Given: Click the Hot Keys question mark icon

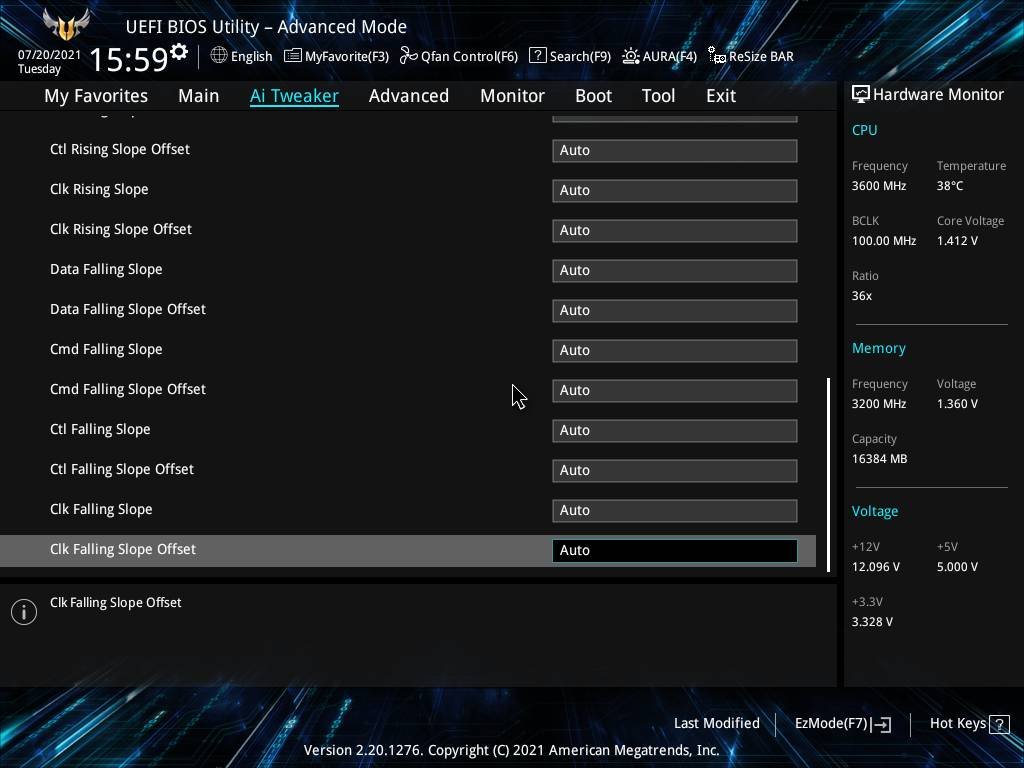Looking at the screenshot, I should tap(997, 724).
